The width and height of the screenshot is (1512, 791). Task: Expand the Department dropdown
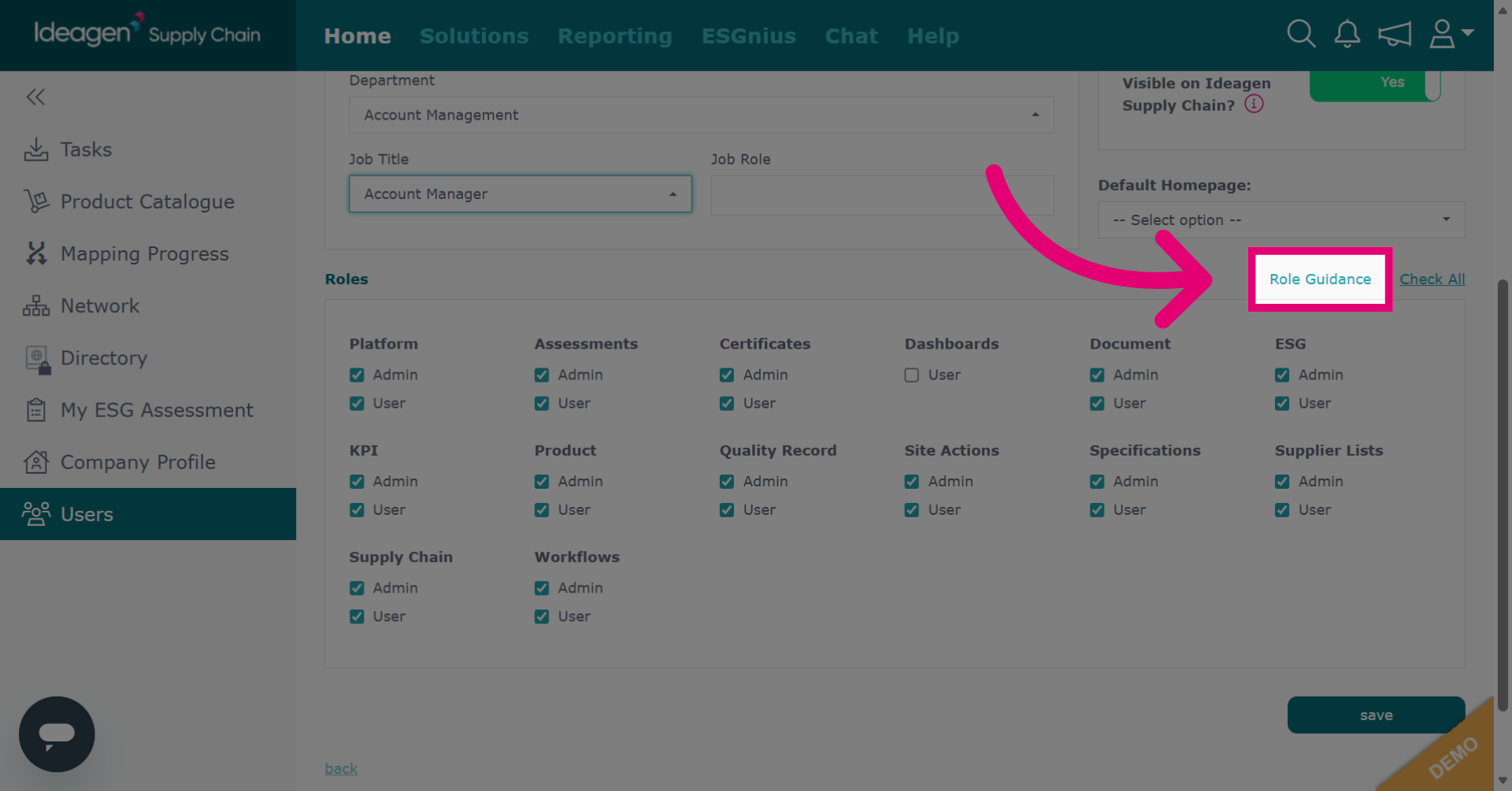tap(702, 115)
